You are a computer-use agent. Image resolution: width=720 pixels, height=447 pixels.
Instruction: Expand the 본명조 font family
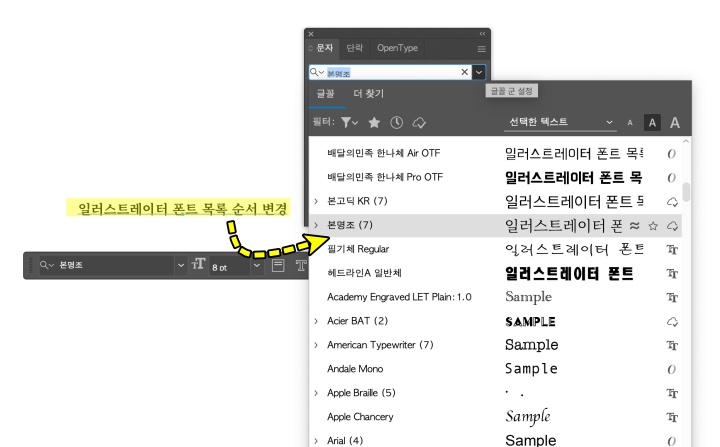pyautogui.click(x=316, y=225)
